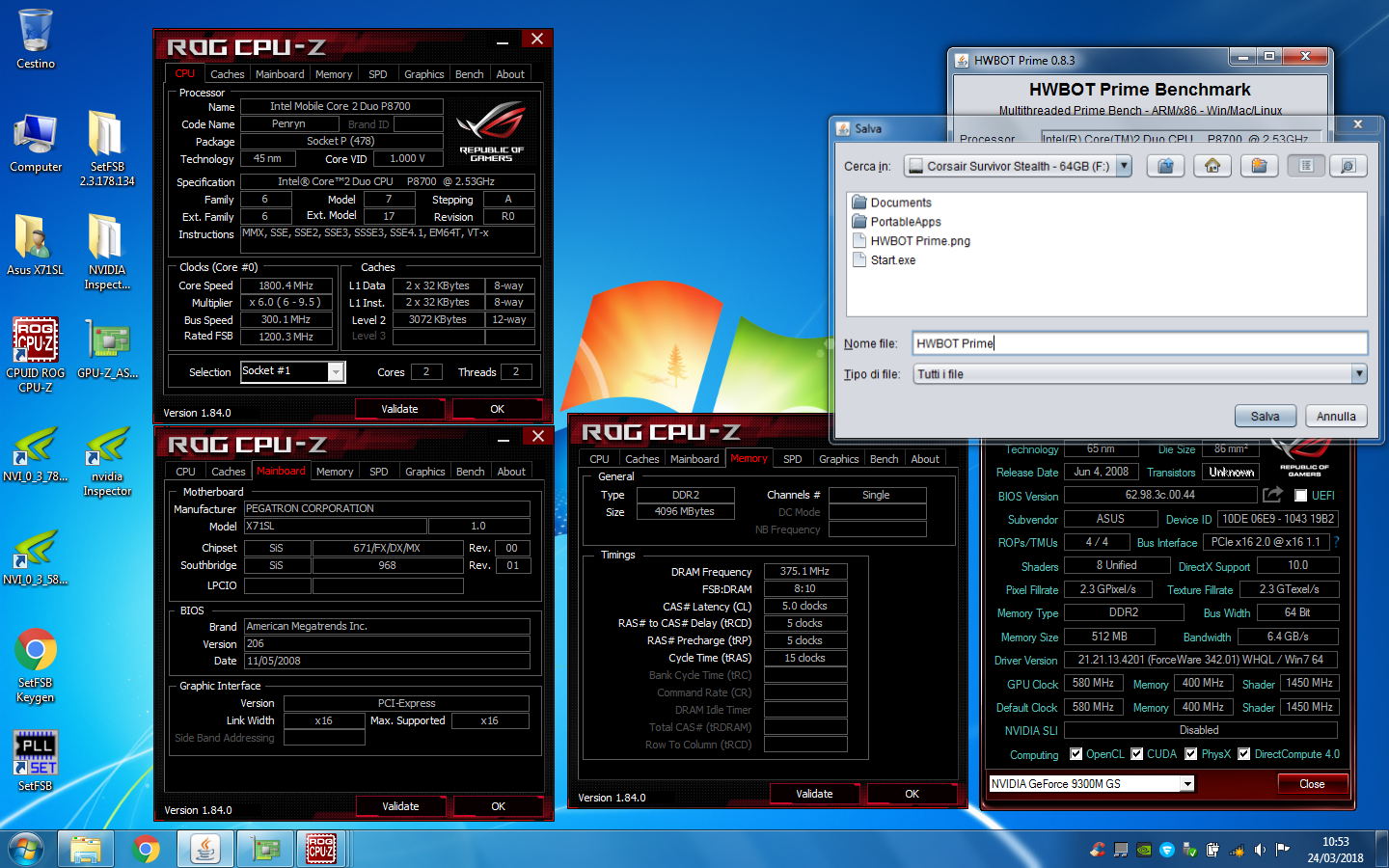Toggle the PhysX checkbox
The width and height of the screenshot is (1389, 868).
(x=1190, y=754)
